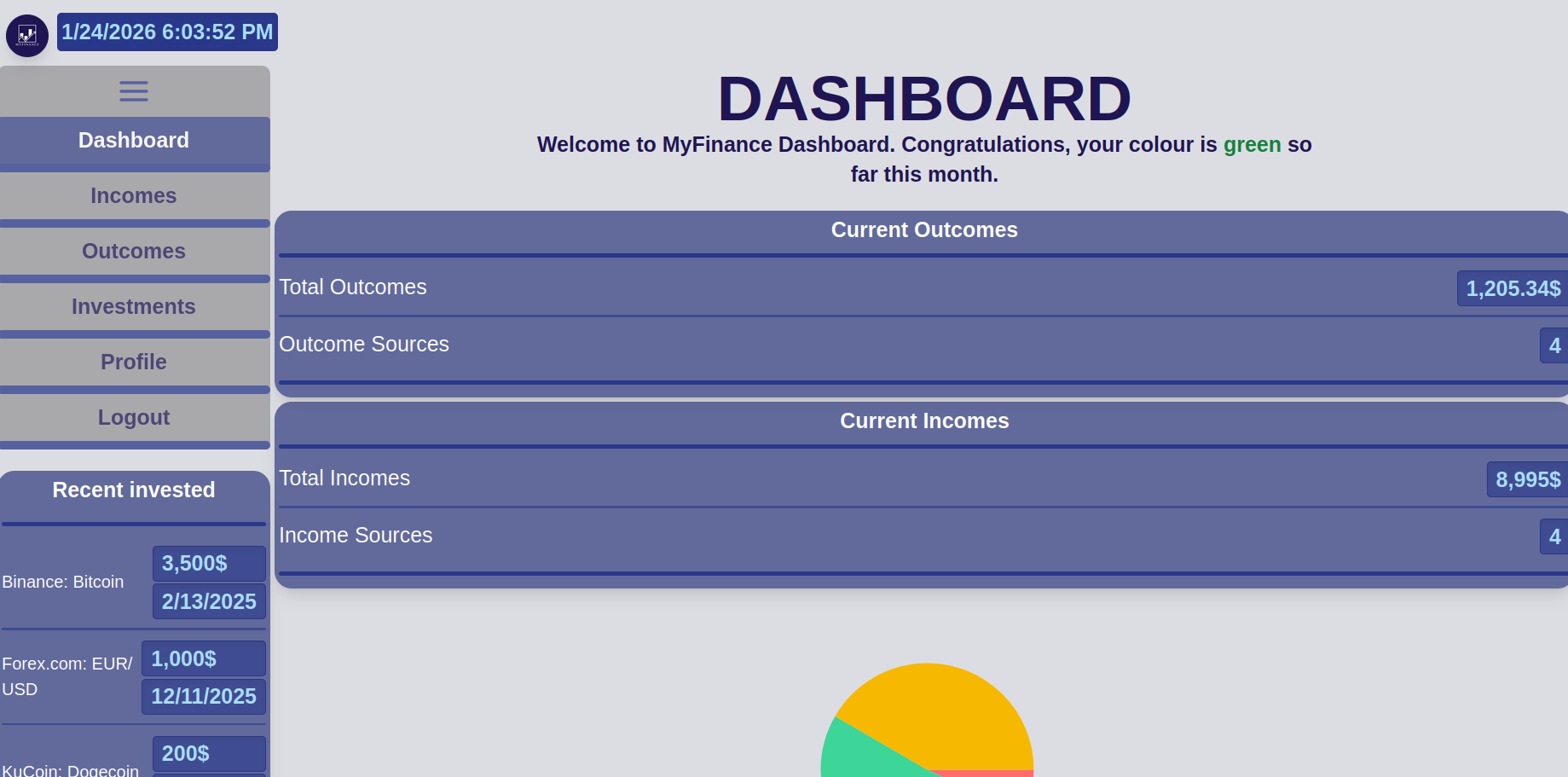Open the Dashboard menu item
Viewport: 1568px width, 777px height.
click(134, 141)
